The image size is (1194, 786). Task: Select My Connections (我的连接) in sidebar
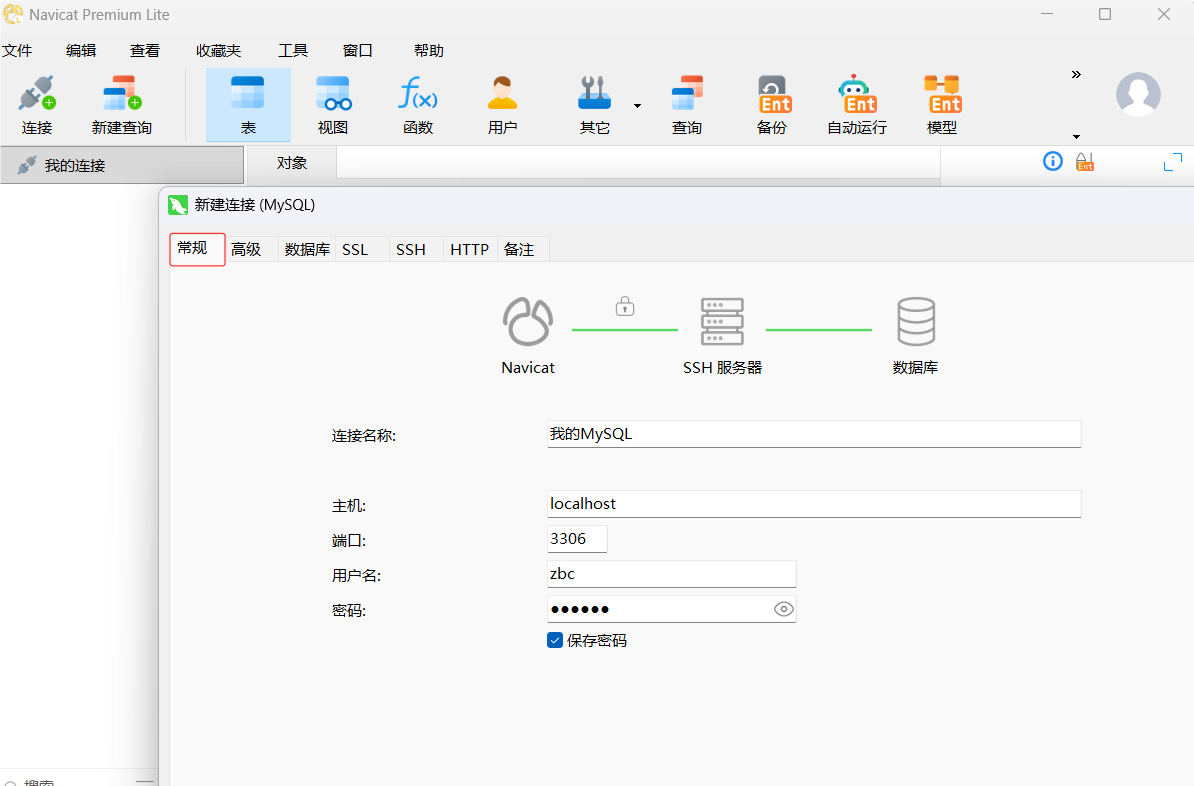pyautogui.click(x=122, y=165)
